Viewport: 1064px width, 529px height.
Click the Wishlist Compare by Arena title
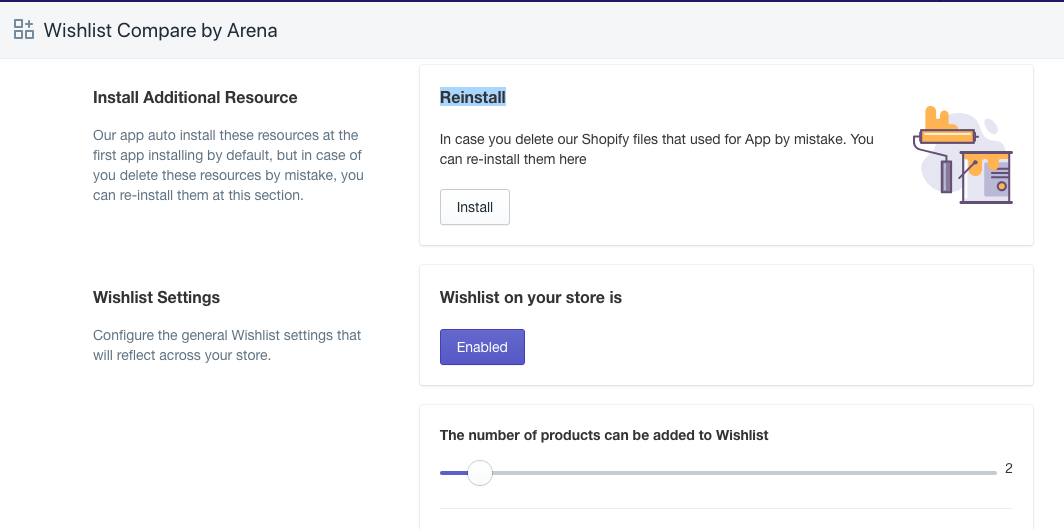(160, 30)
